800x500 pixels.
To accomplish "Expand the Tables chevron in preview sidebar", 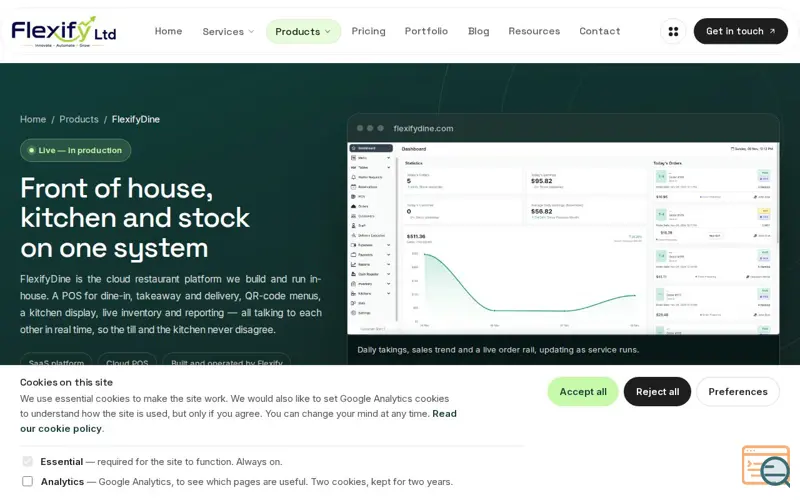I will (x=389, y=168).
